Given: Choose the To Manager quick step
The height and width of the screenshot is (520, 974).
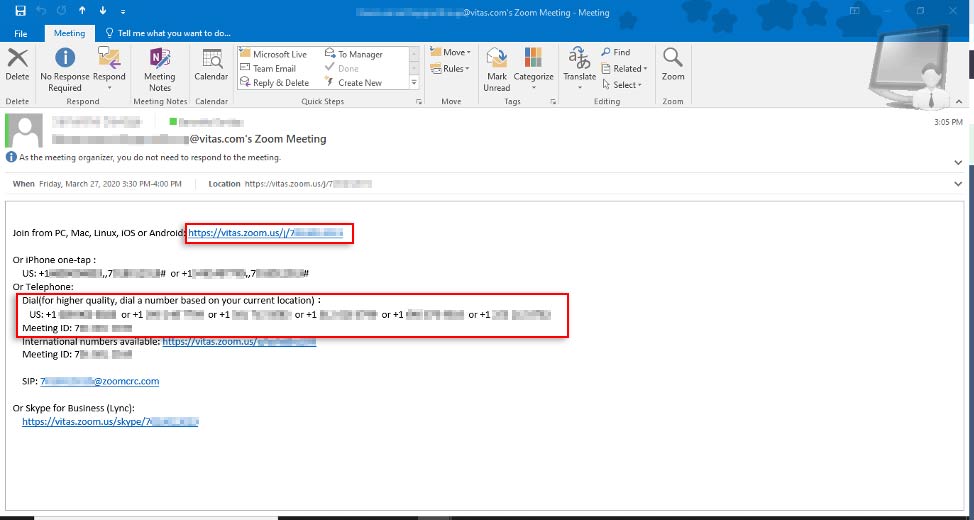Looking at the screenshot, I should 353,55.
